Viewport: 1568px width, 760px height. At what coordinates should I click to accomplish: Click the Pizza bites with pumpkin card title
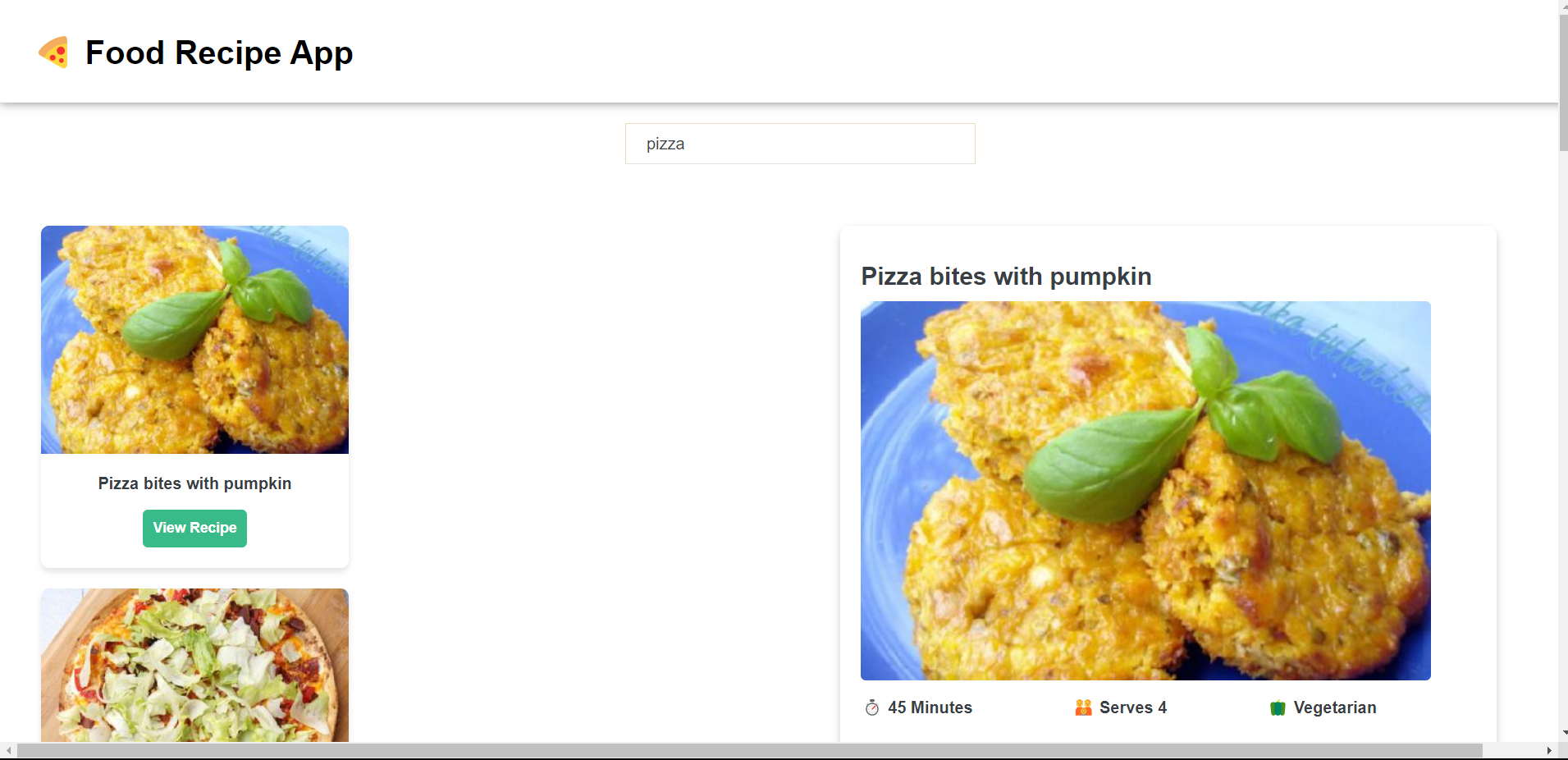(194, 483)
